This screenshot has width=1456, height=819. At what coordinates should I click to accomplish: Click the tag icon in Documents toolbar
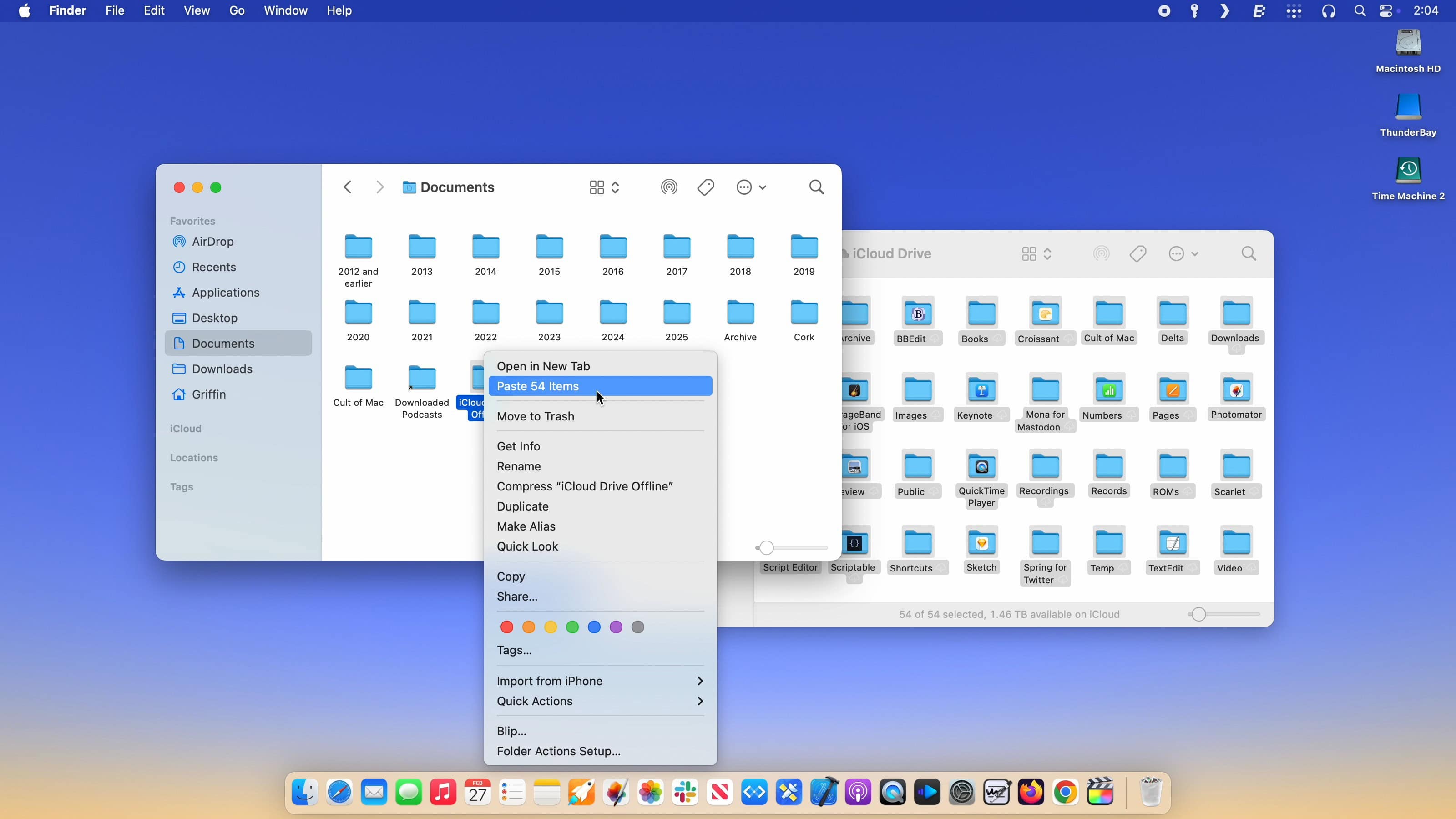(x=705, y=187)
